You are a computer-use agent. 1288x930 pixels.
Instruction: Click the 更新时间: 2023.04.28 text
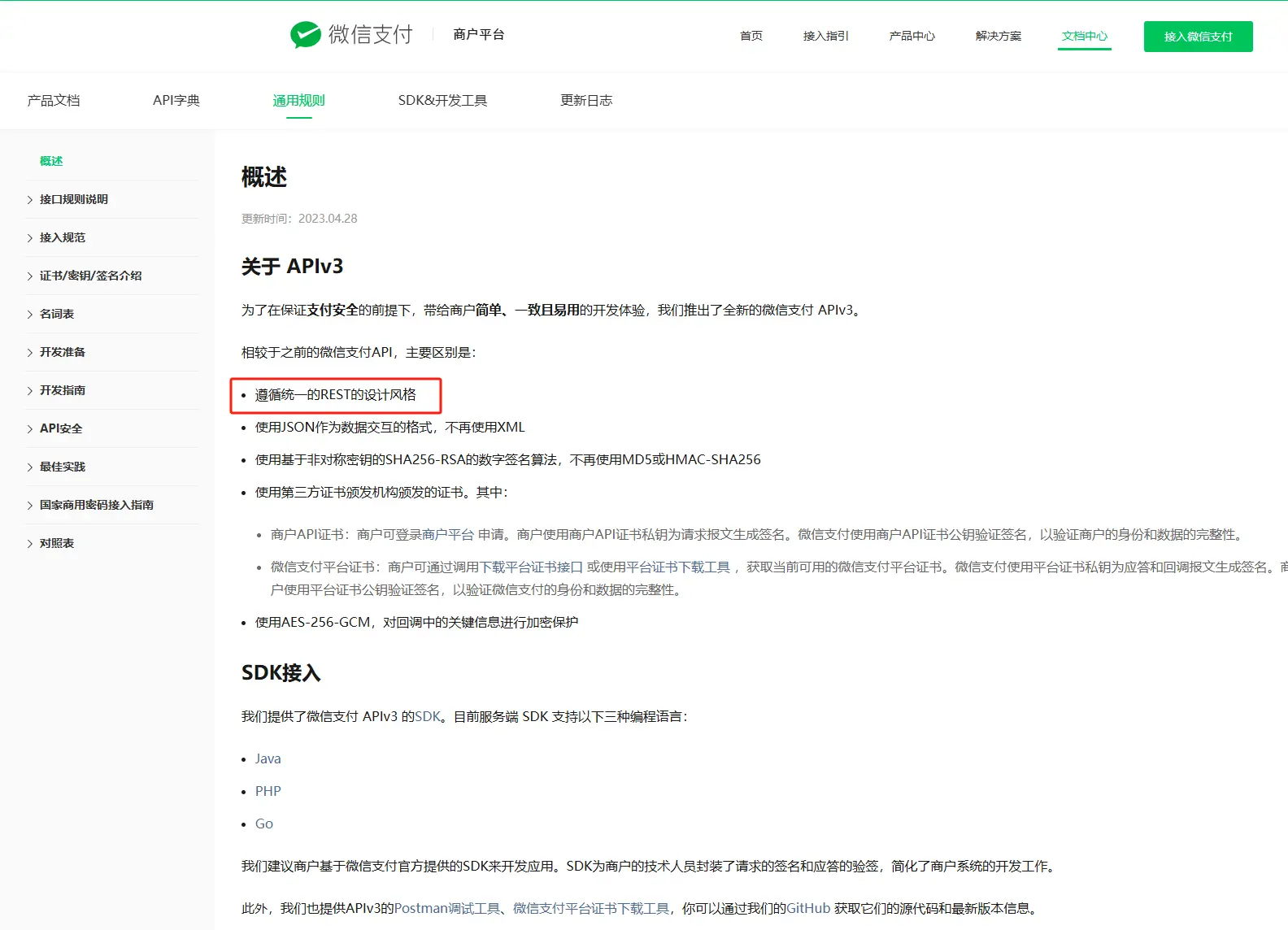[299, 218]
